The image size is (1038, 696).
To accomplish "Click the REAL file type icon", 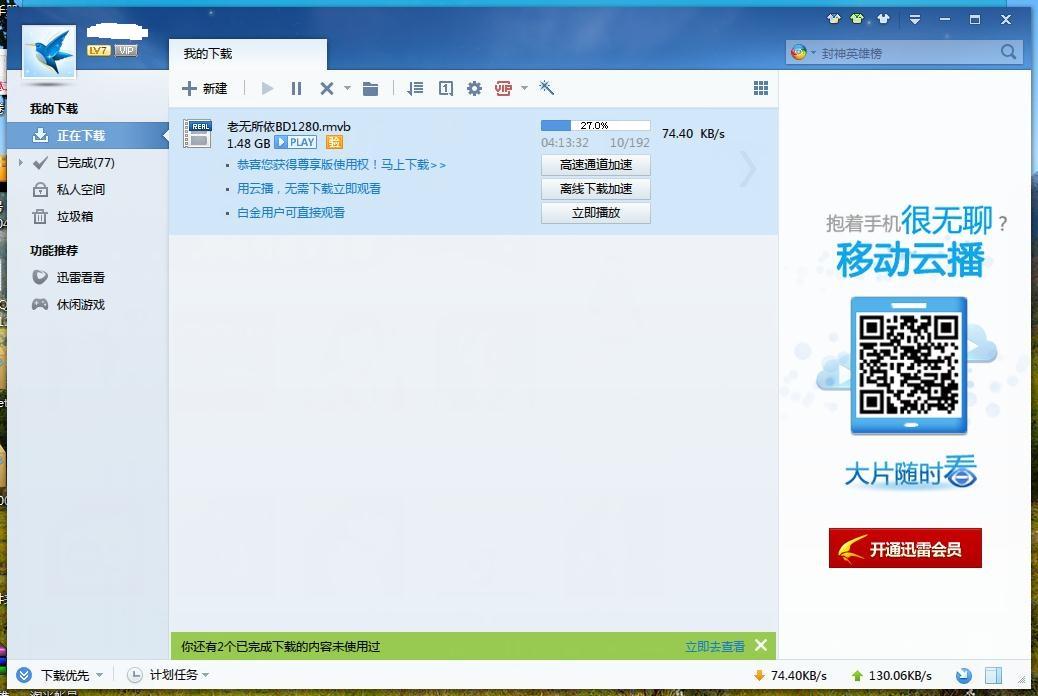I will (197, 133).
